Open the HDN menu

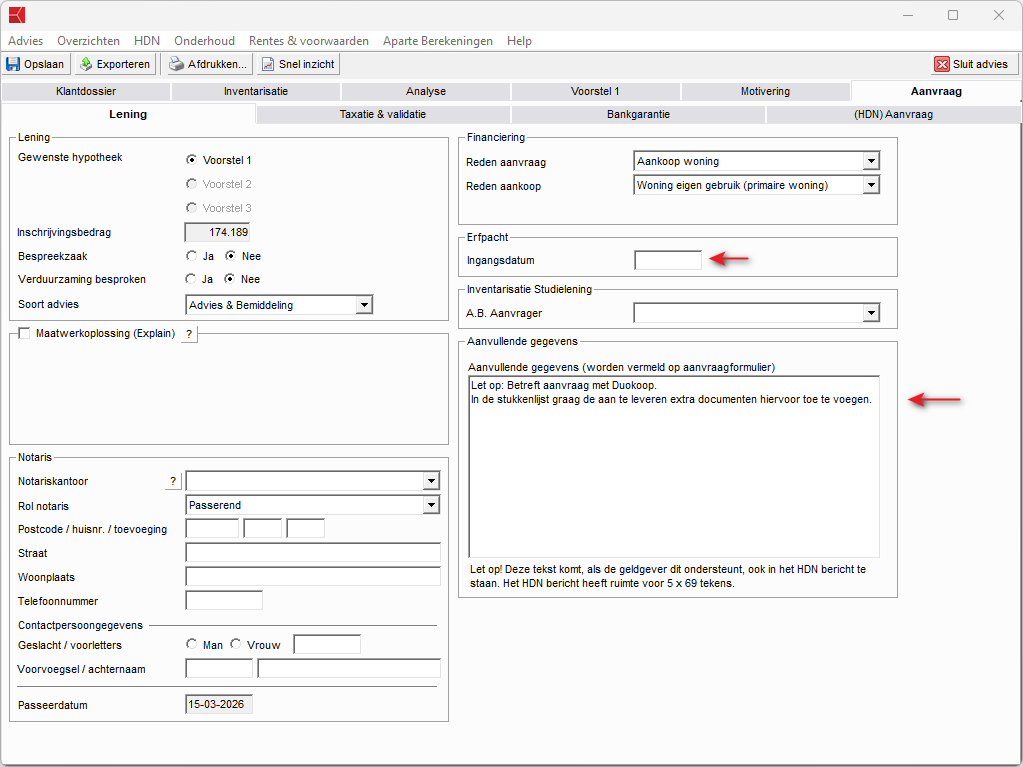coord(147,40)
